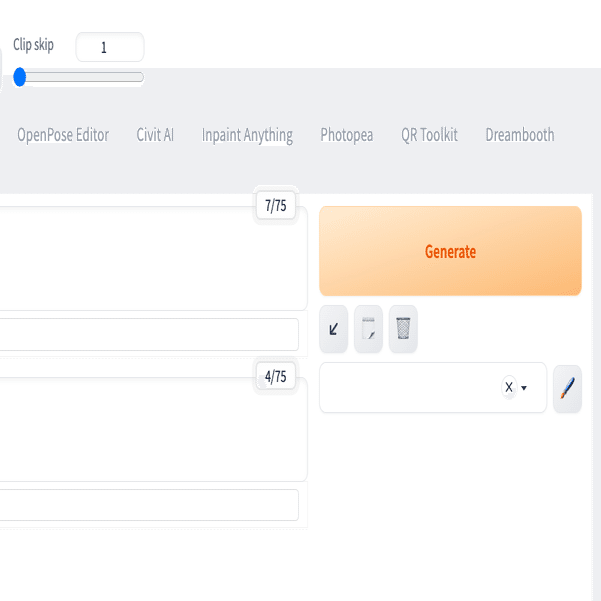Focus the Clip skip number field
Screen dimensions: 601x601
point(110,47)
